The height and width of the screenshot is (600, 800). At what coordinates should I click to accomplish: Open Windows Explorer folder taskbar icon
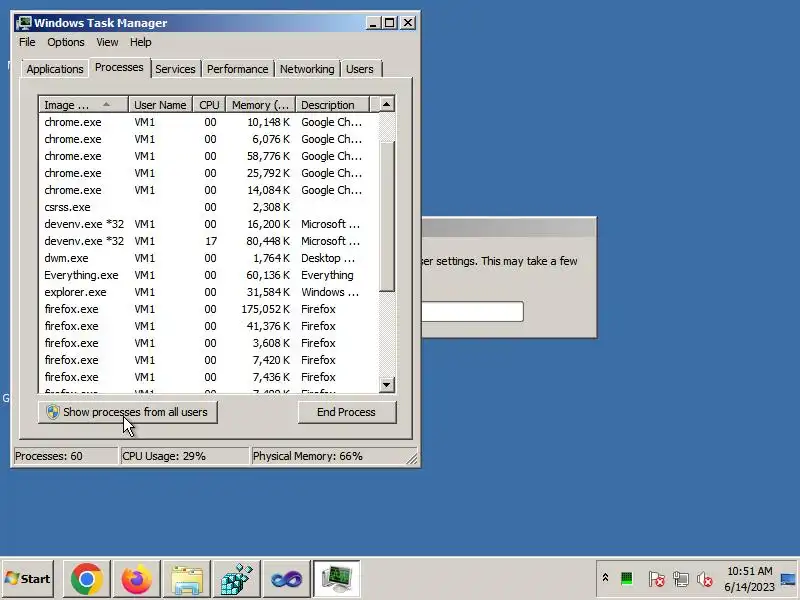(x=186, y=579)
